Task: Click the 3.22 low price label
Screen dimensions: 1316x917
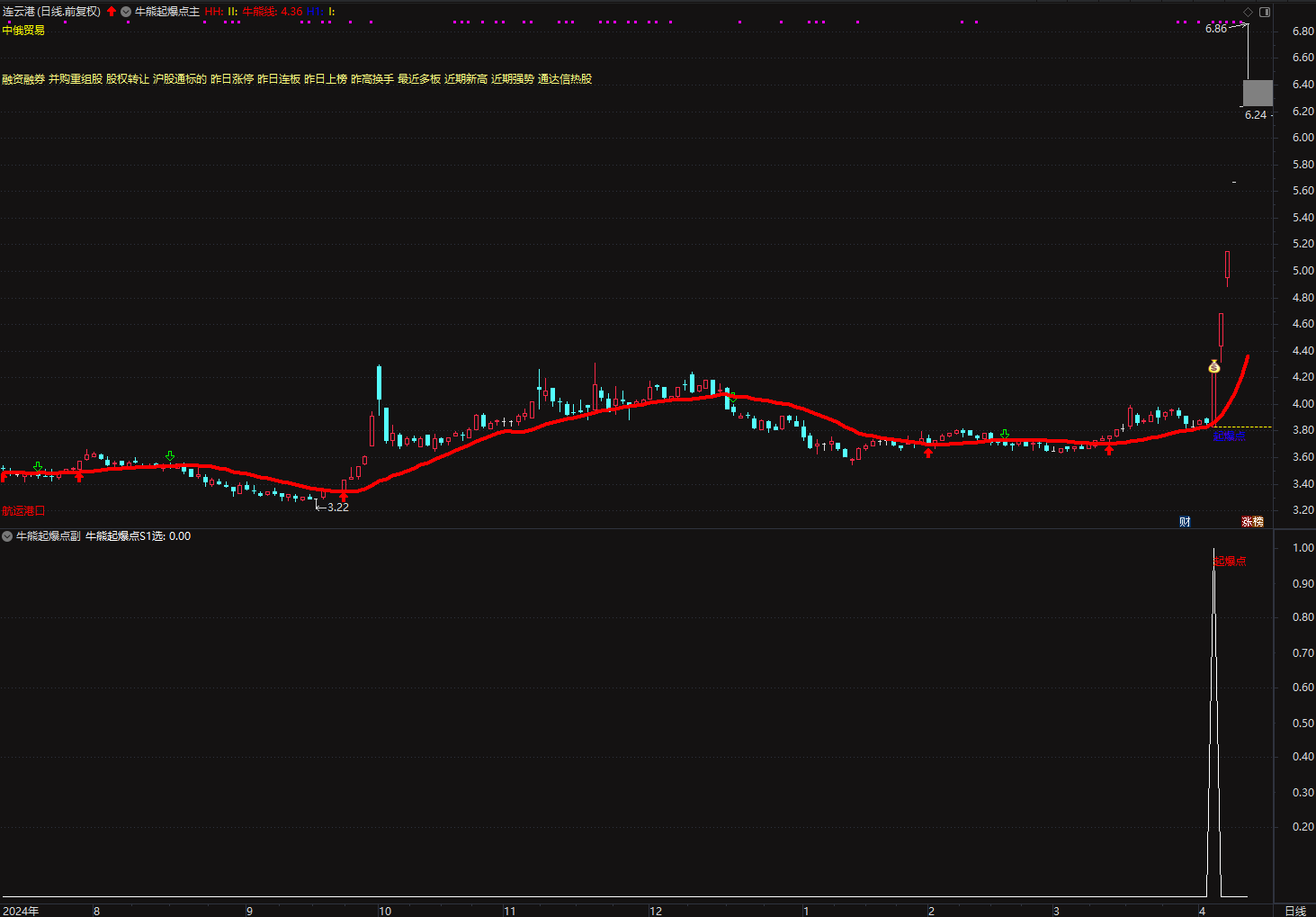Action: (338, 508)
